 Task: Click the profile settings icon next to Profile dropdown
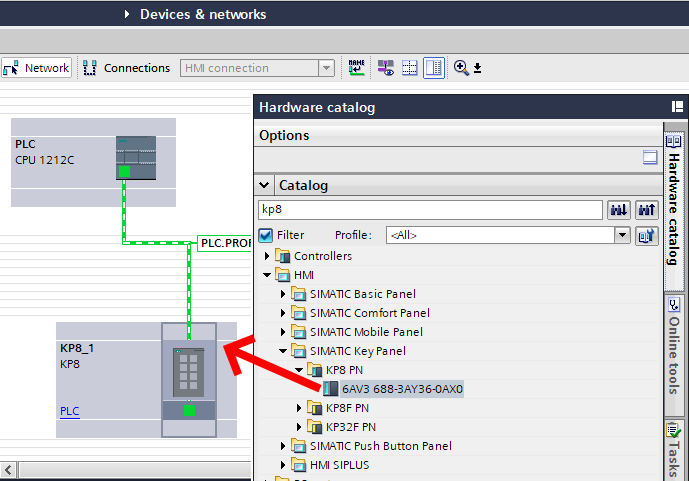(647, 235)
